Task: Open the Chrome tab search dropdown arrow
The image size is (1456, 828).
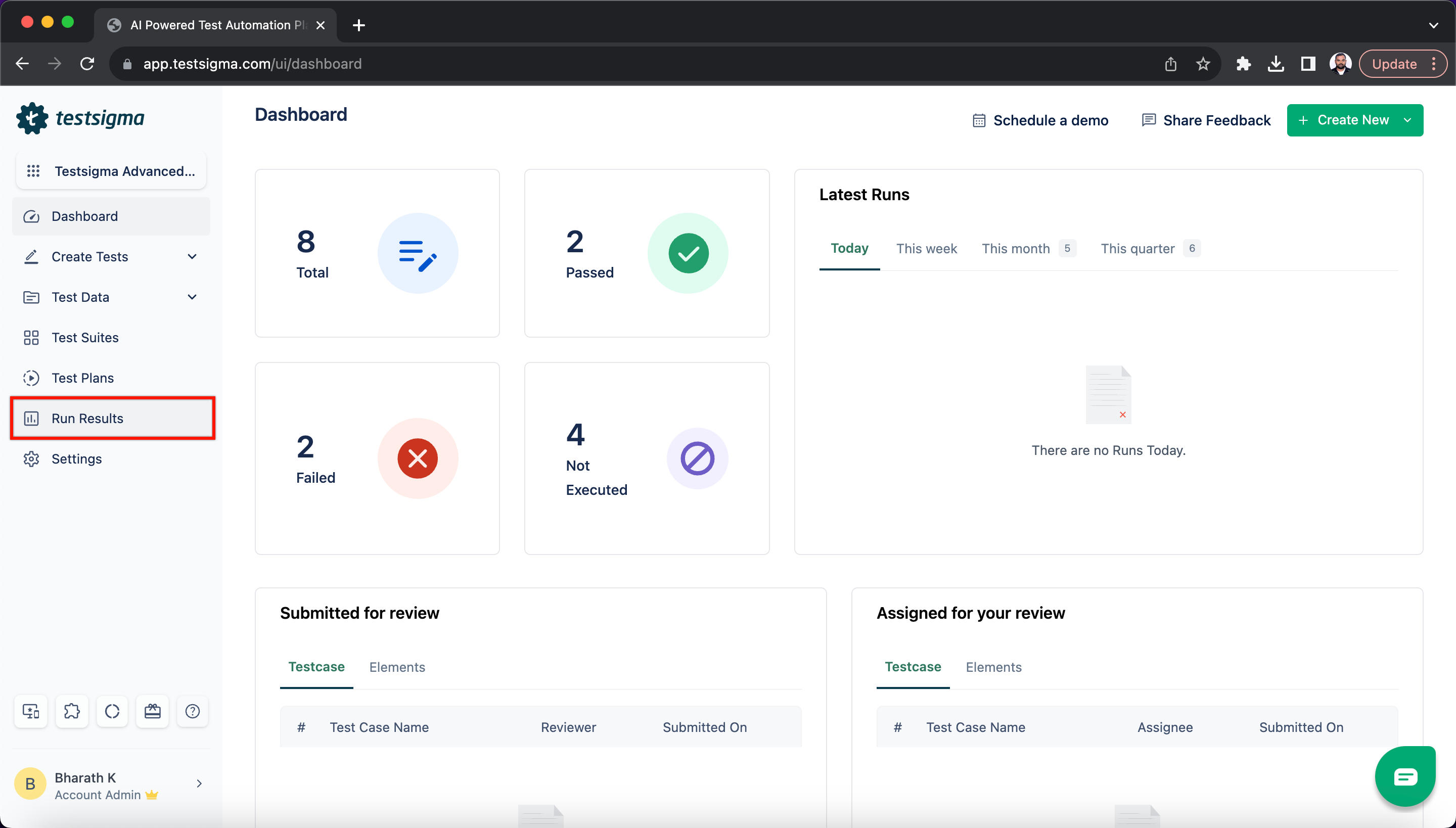Action: tap(1434, 25)
